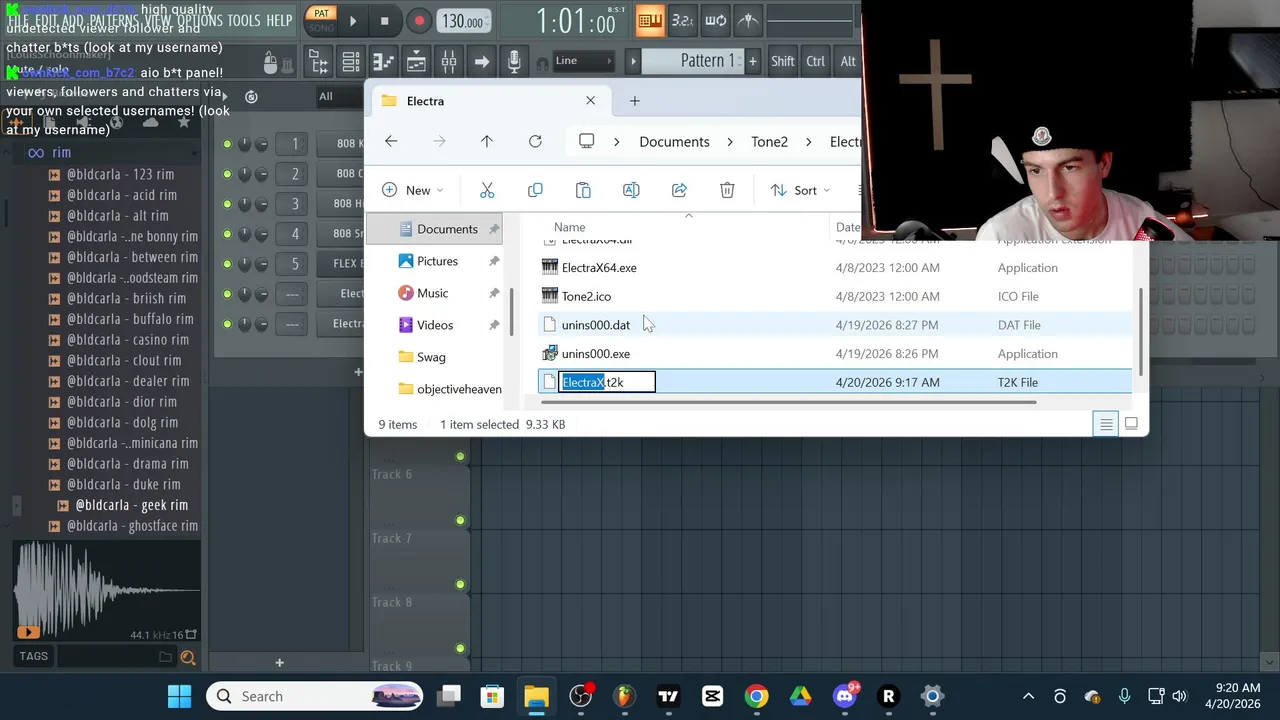Select the '@bldcarla - 123 rim' sample
The width and height of the screenshot is (1280, 720).
coord(120,174)
